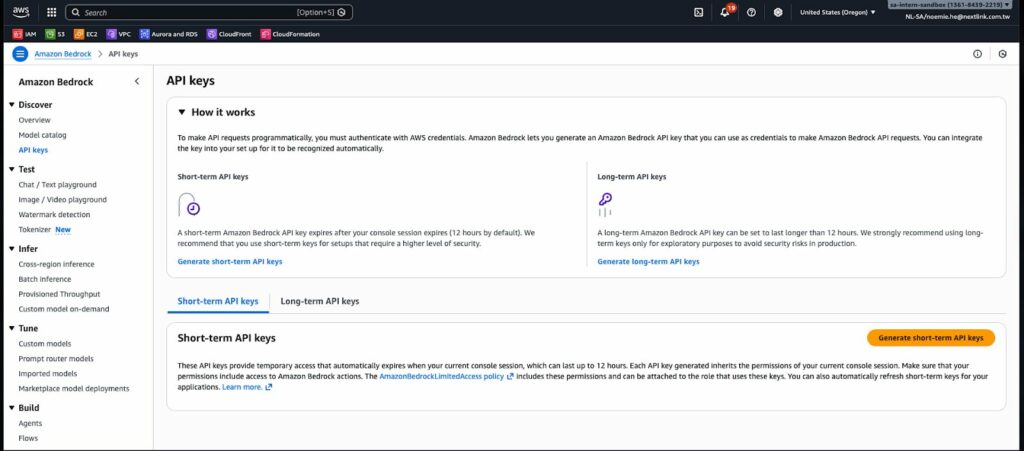Switch to Short-term API keys tab
This screenshot has height=451, width=1024.
click(x=218, y=302)
